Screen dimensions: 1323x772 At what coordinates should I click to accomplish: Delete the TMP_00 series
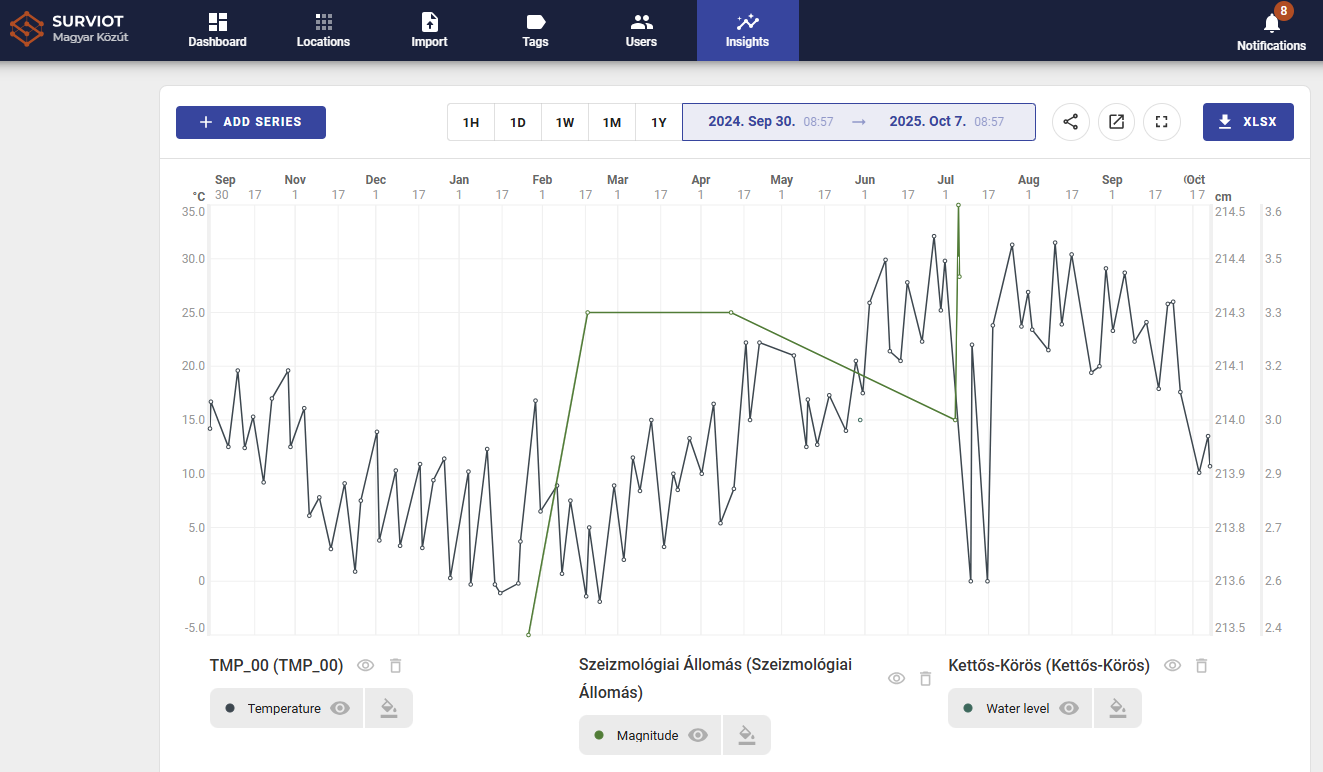point(395,666)
